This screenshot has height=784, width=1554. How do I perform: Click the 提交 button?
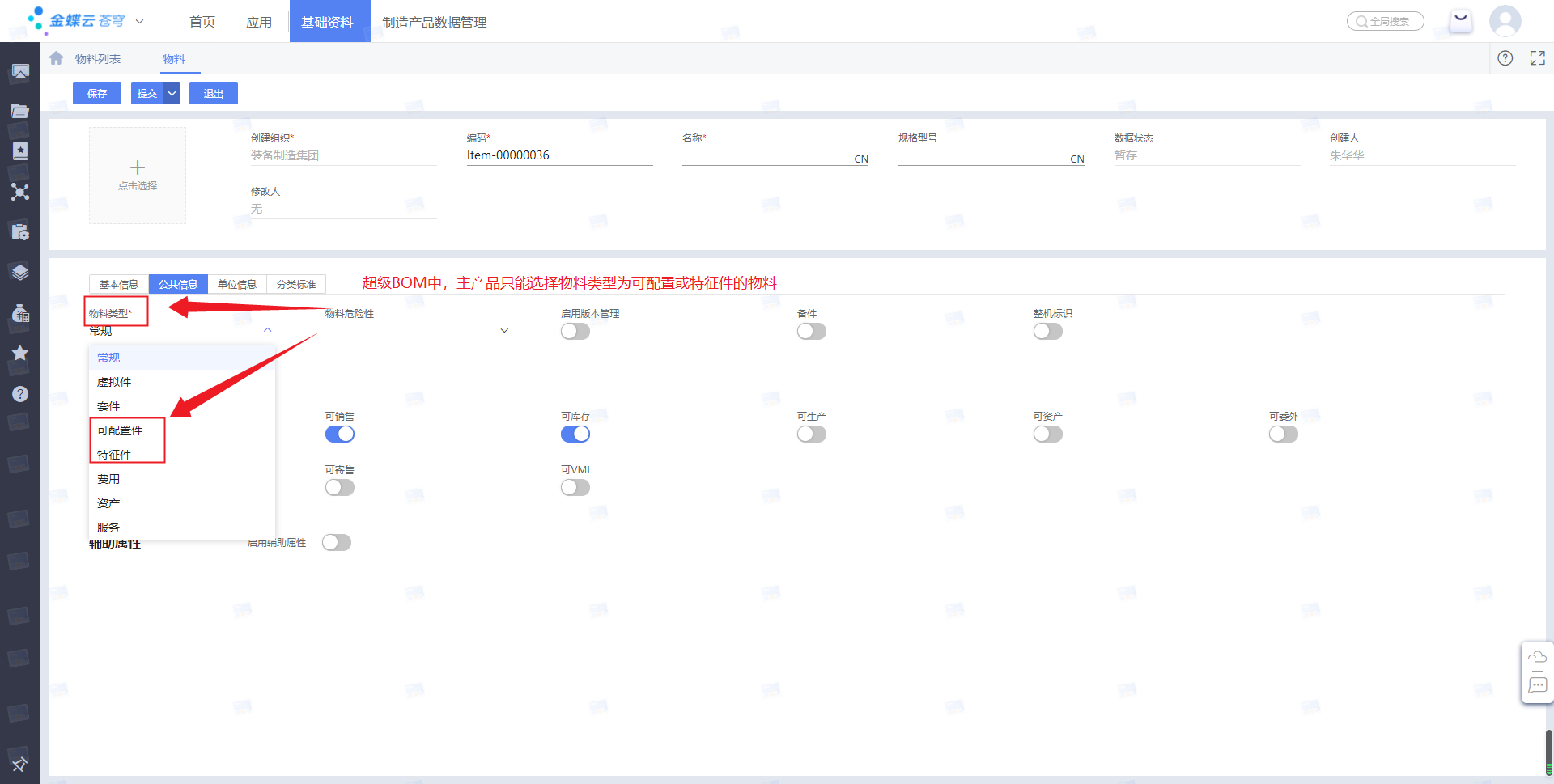[147, 94]
